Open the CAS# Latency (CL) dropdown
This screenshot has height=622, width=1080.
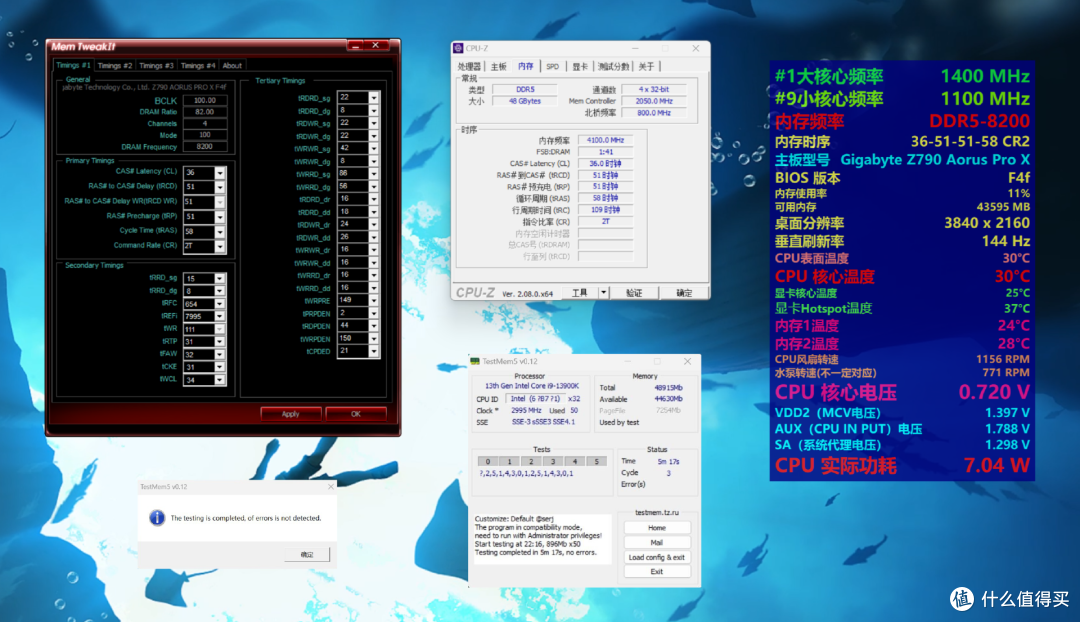(x=220, y=172)
